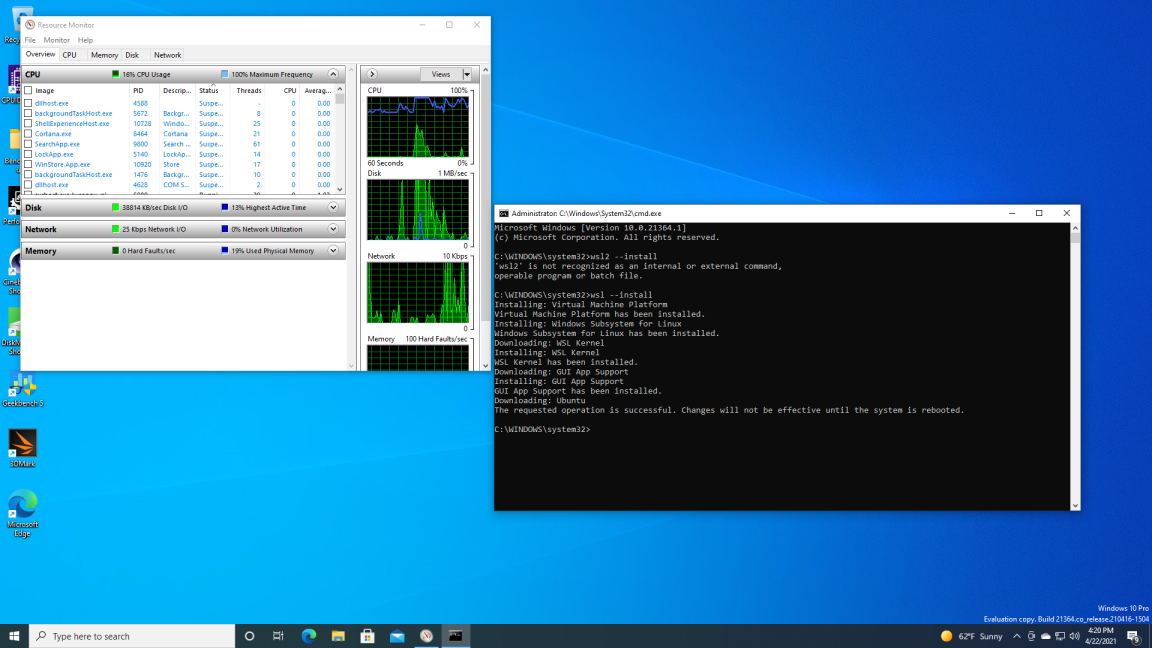Expand the Network section chevron

tap(333, 229)
